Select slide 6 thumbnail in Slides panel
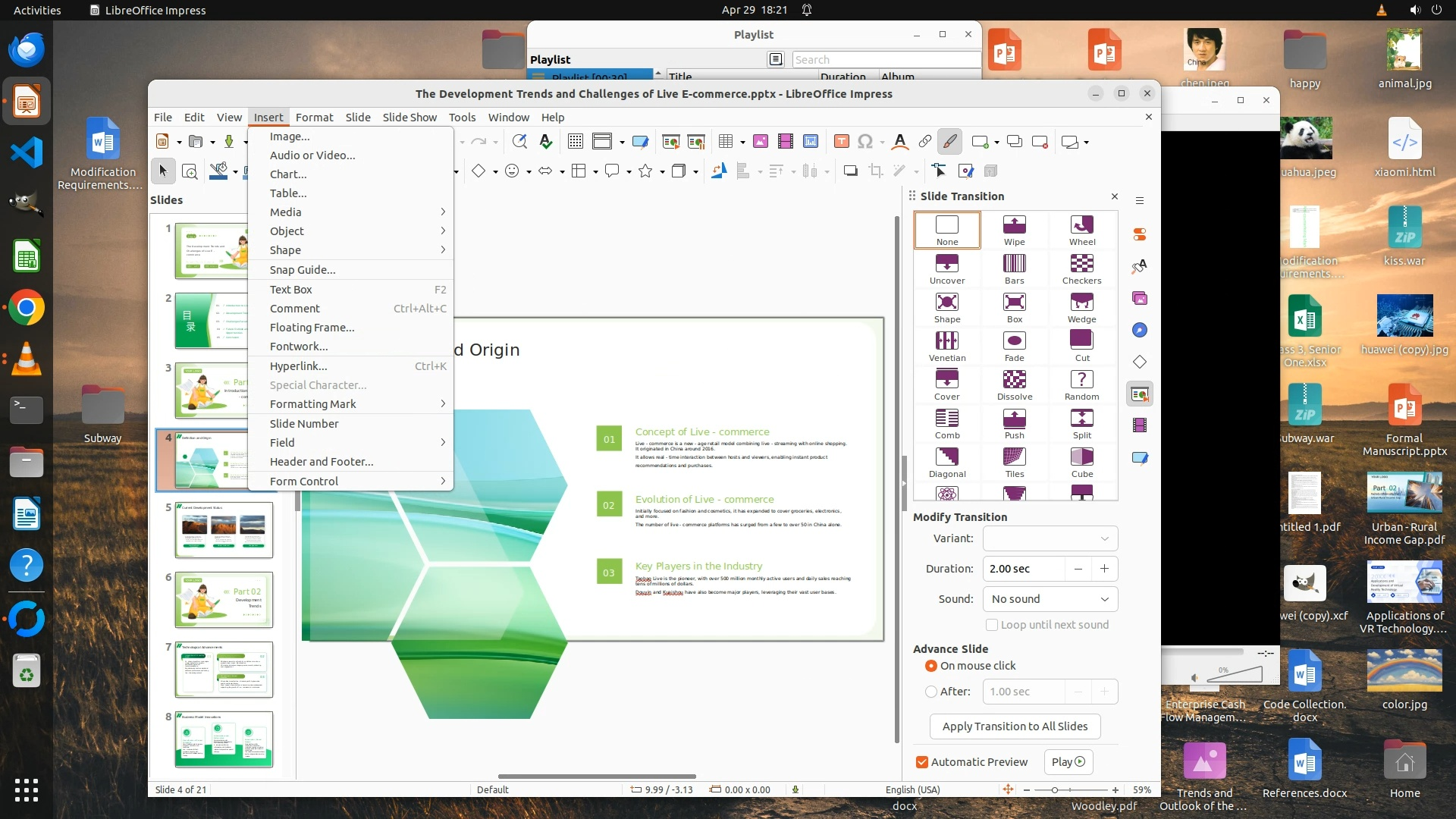Screen dimensions: 1456x819 [223, 599]
